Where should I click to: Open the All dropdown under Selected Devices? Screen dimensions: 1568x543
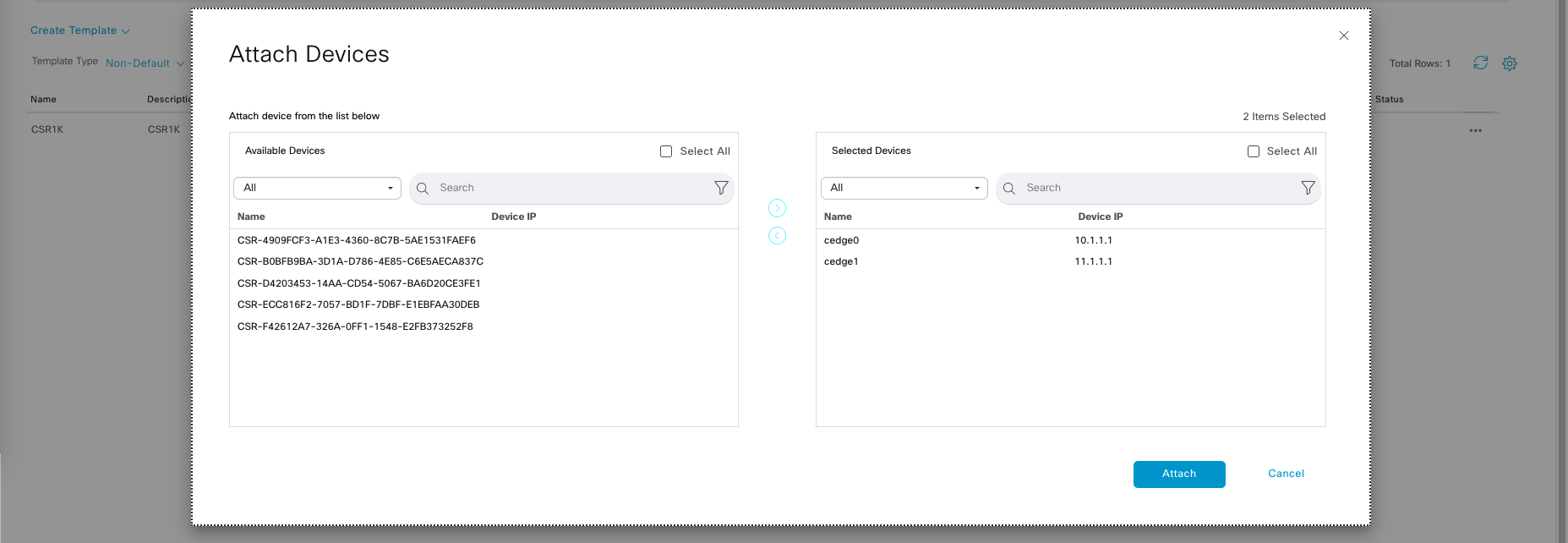904,188
